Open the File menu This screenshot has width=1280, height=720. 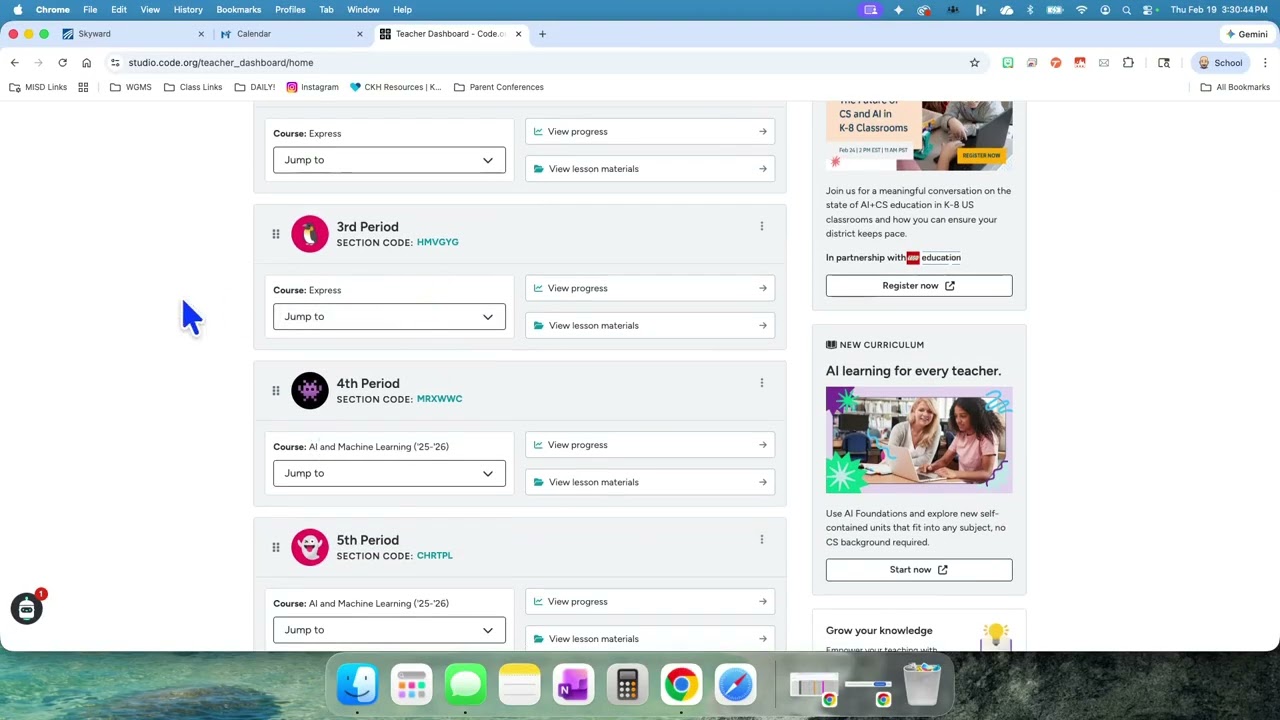click(x=90, y=10)
